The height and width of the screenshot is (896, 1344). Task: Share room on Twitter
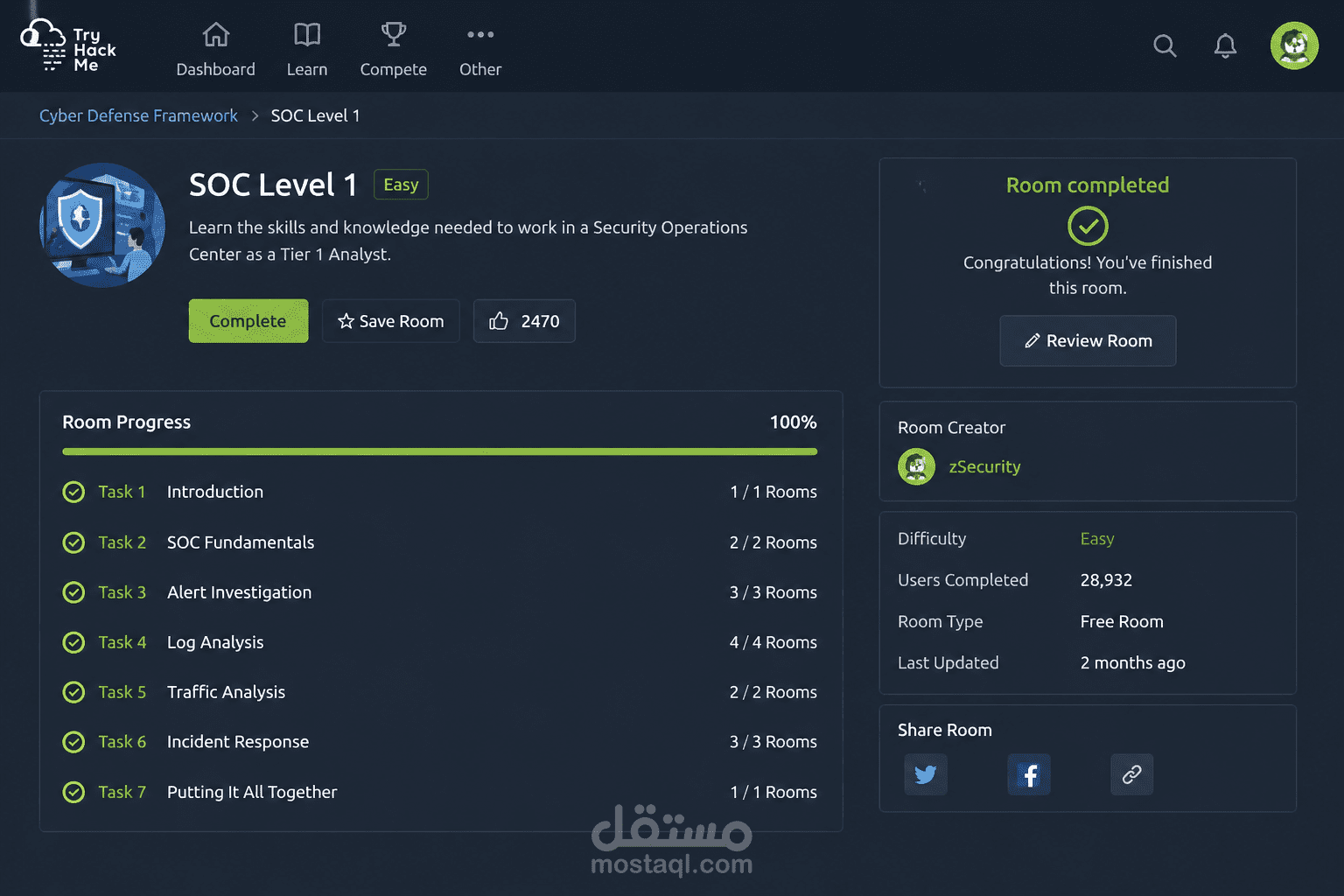tap(926, 774)
